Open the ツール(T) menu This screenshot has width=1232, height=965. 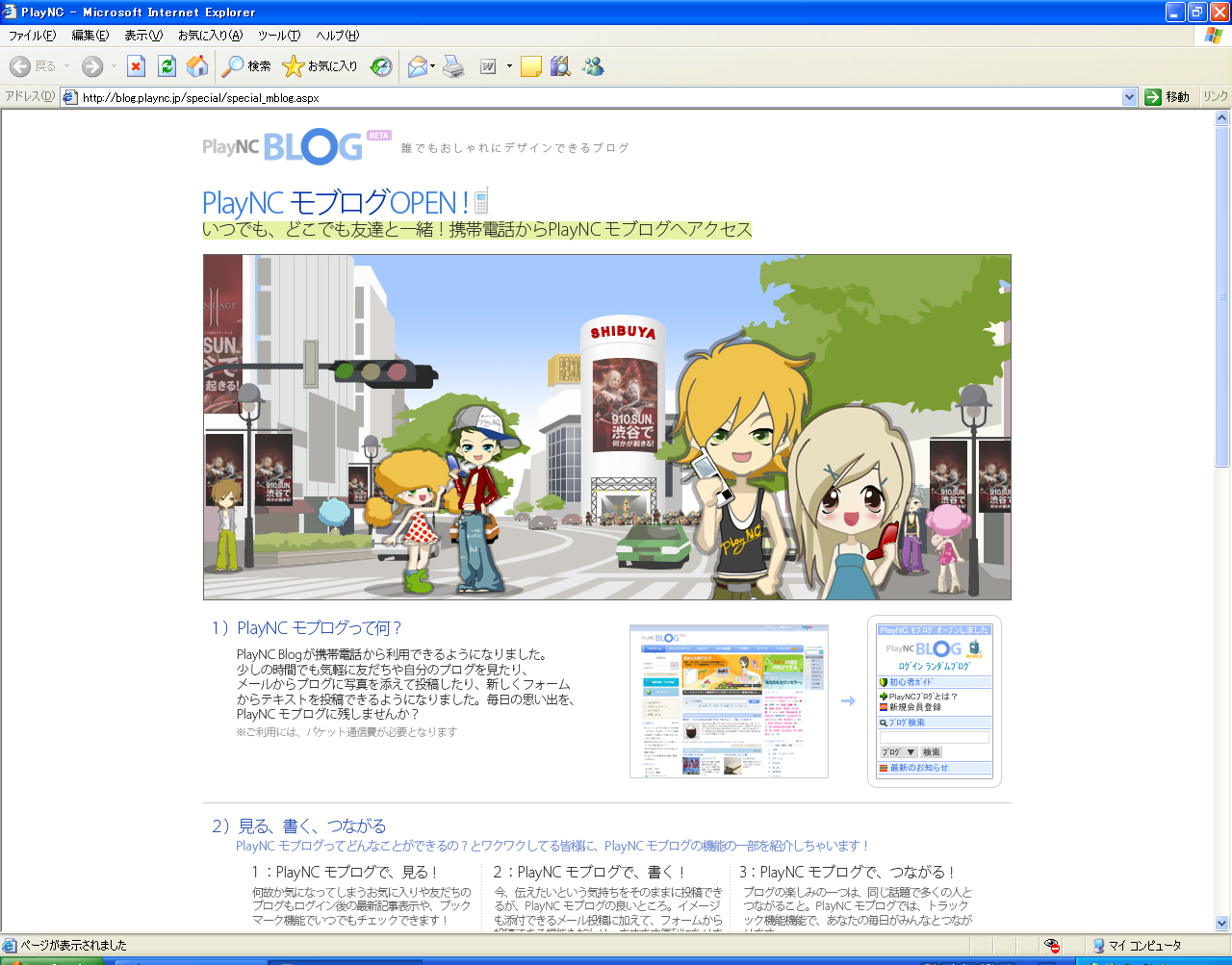[x=279, y=36]
